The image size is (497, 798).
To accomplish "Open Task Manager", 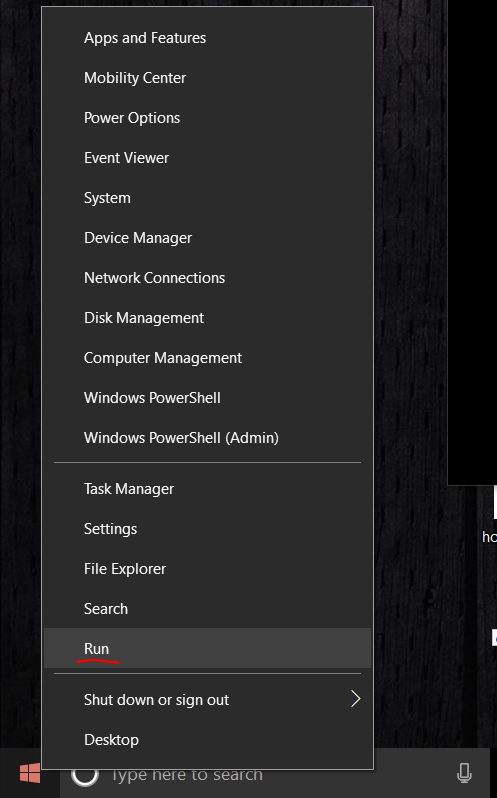I will point(208,489).
